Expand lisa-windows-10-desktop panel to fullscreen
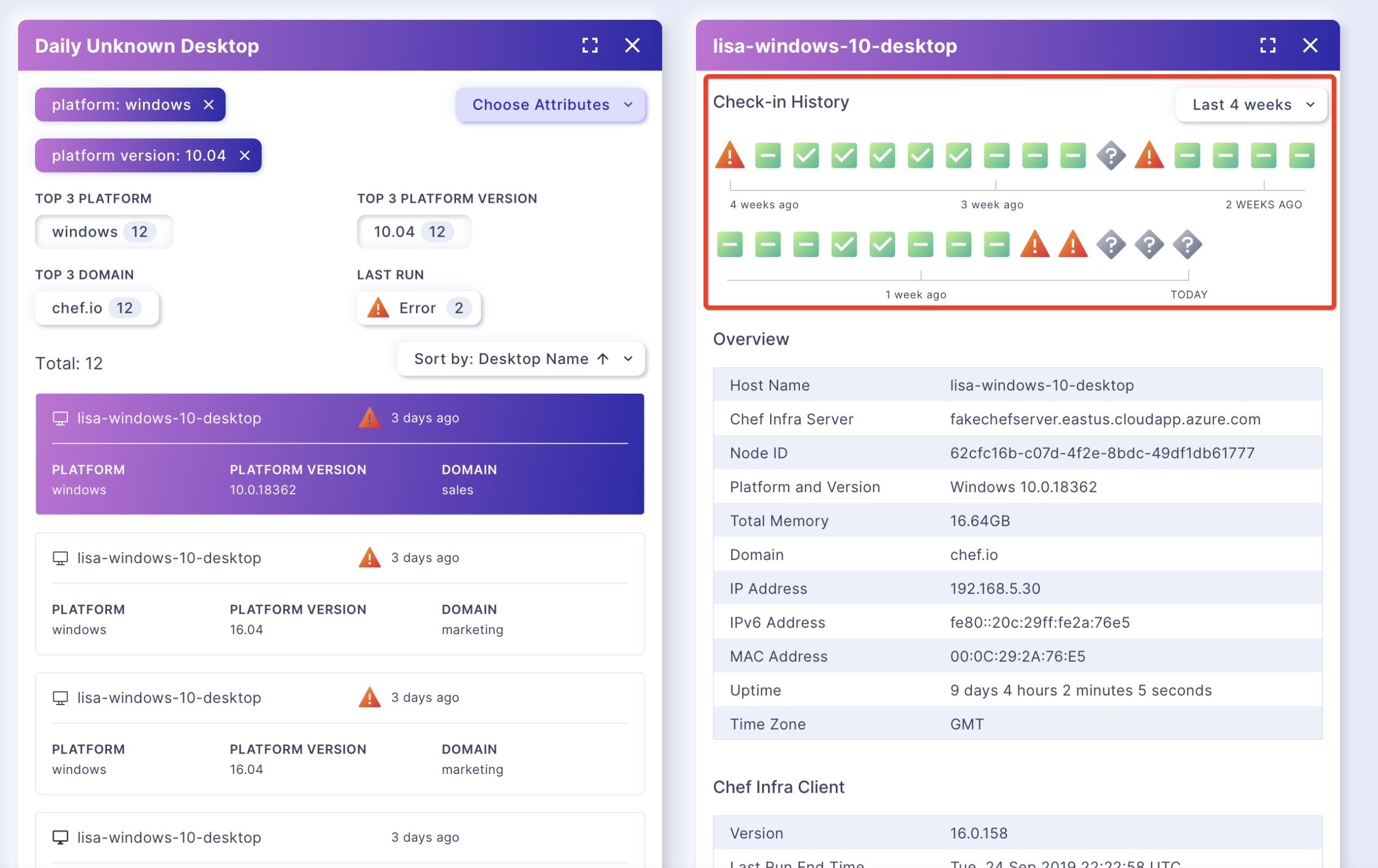Image resolution: width=1378 pixels, height=868 pixels. 1268,45
